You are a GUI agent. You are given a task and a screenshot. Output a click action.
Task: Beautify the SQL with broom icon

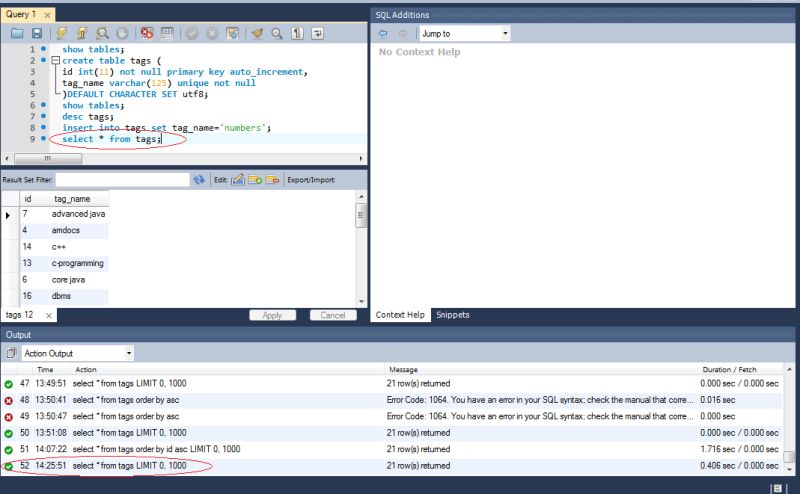pos(257,34)
